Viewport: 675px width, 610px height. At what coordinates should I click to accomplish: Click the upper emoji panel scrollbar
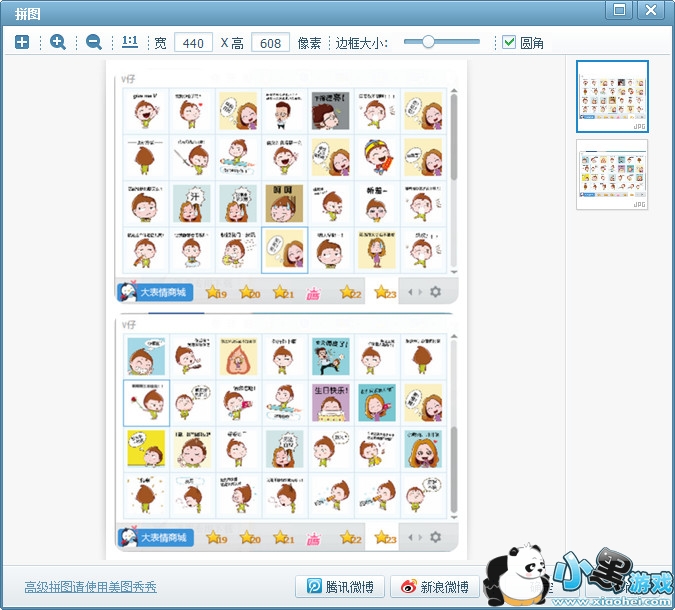pos(454,137)
